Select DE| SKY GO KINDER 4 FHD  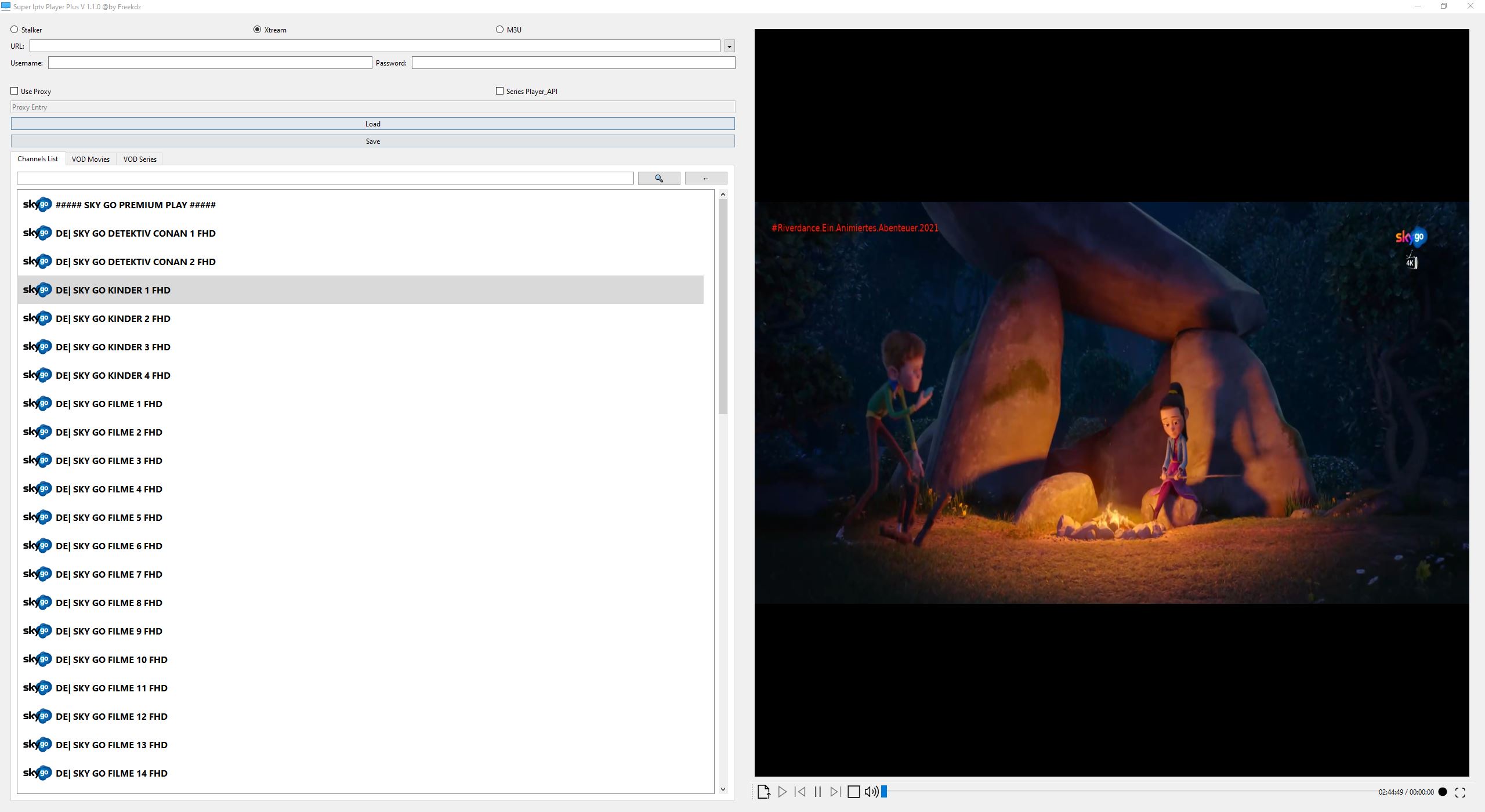360,375
